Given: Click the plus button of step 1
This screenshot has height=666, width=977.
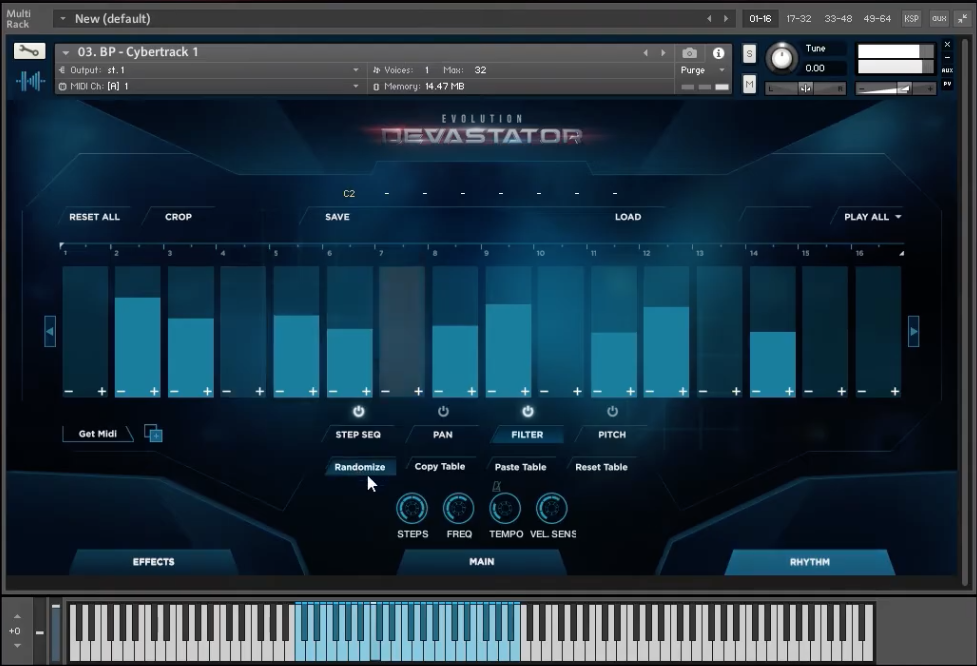Looking at the screenshot, I should [102, 391].
